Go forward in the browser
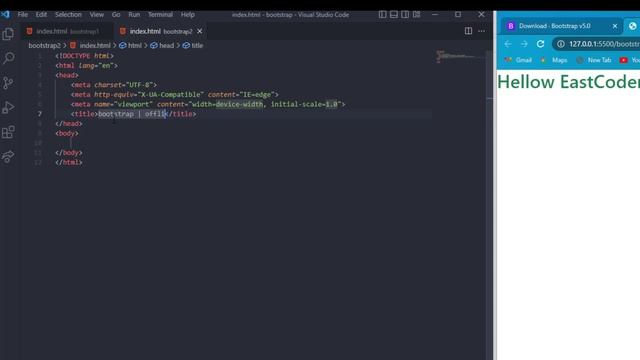 pyautogui.click(x=524, y=44)
